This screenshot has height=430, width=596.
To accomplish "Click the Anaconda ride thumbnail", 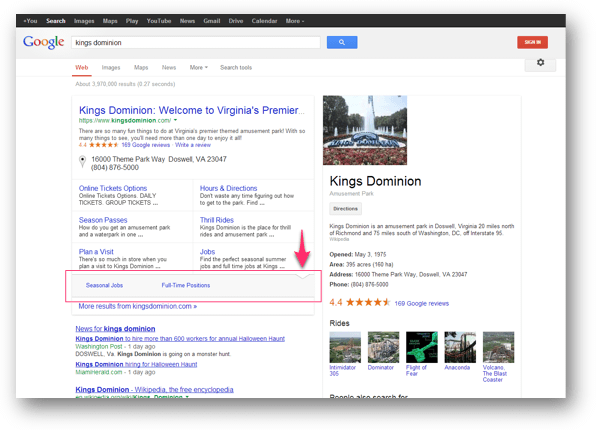I will [460, 347].
